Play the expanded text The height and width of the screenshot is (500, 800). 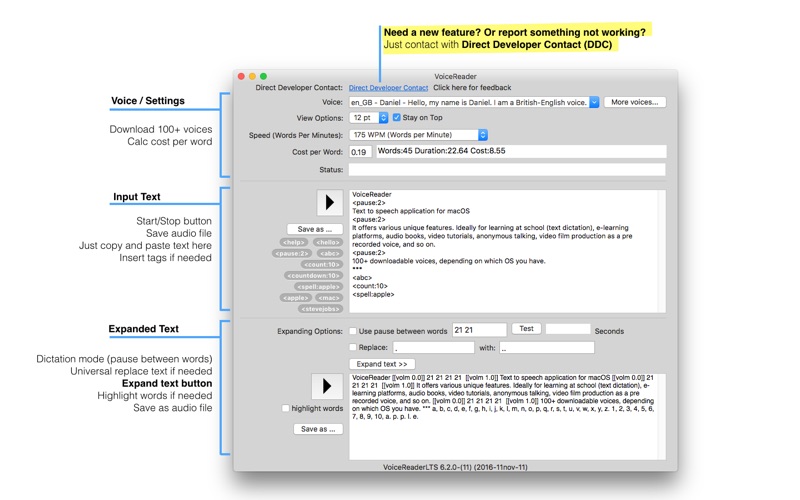pyautogui.click(x=327, y=386)
